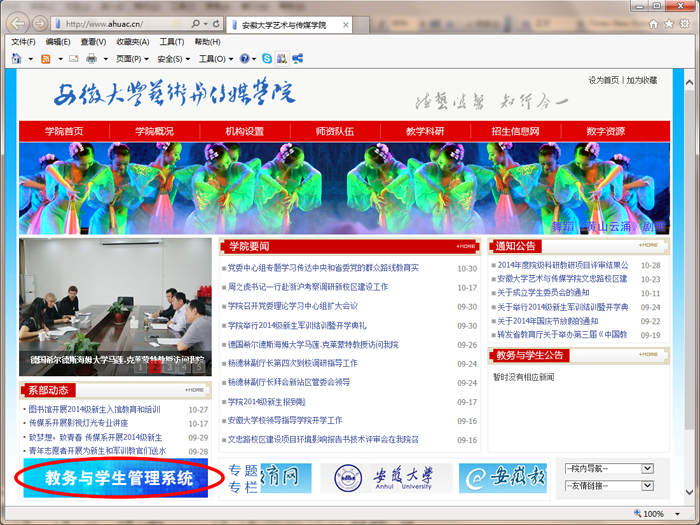Open the 100% zoom level control
700x525 pixels.
click(657, 514)
